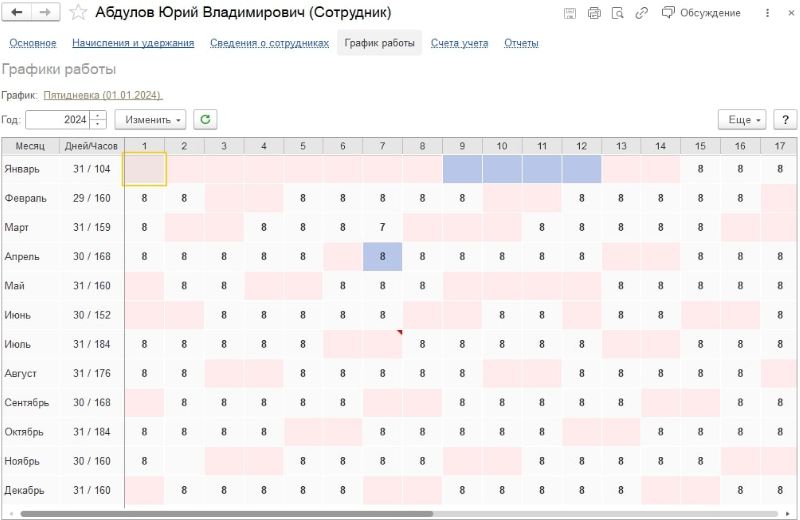Open the three-dot options menu icon
The image size is (800, 520).
767,13
